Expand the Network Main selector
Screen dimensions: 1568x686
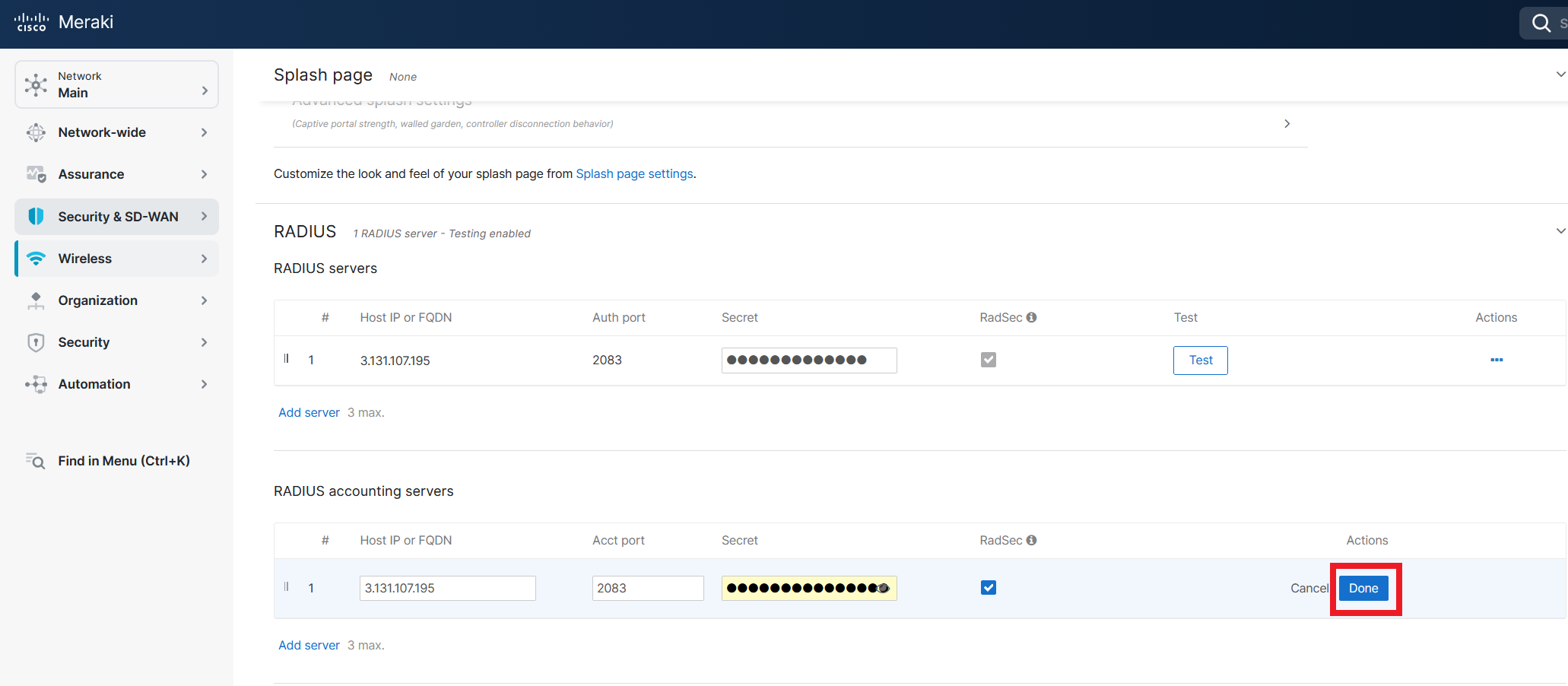[205, 91]
